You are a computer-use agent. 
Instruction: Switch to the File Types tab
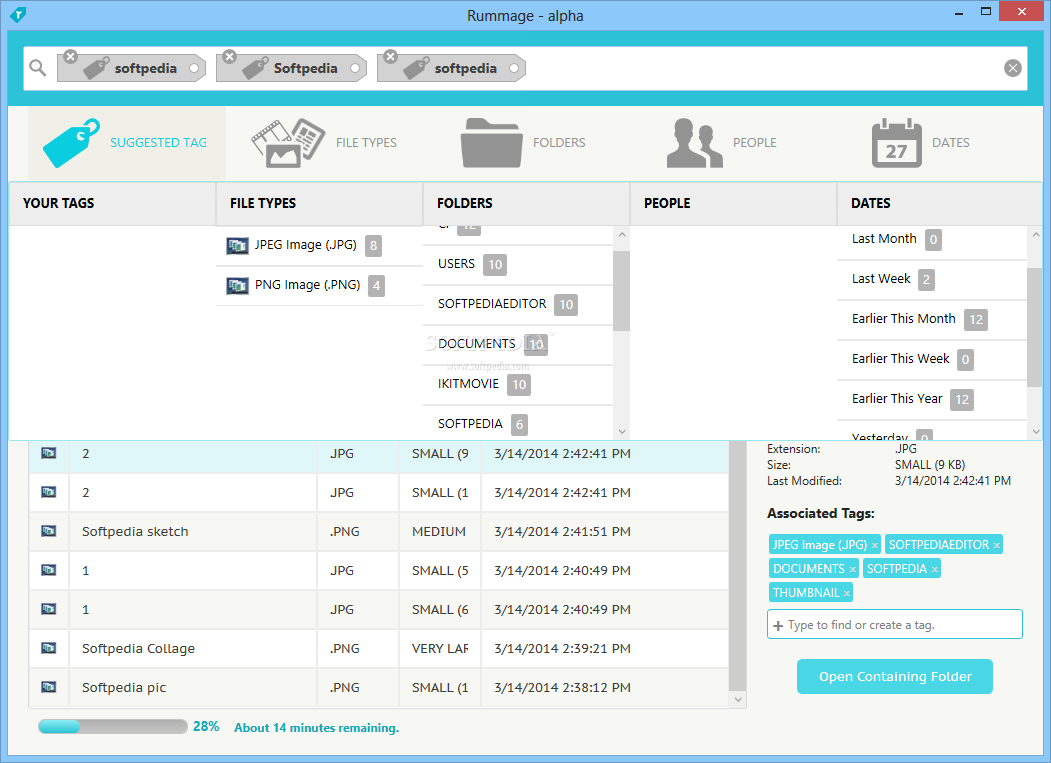tap(324, 143)
